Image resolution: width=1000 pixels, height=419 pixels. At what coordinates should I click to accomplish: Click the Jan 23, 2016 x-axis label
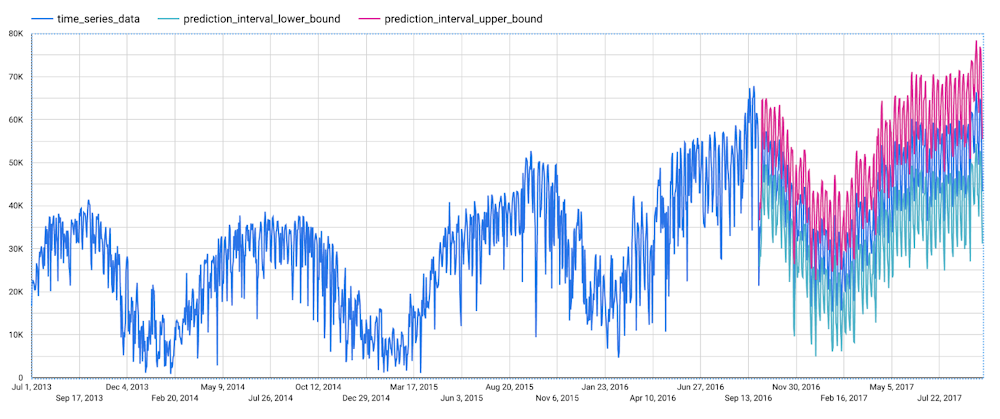pos(605,387)
